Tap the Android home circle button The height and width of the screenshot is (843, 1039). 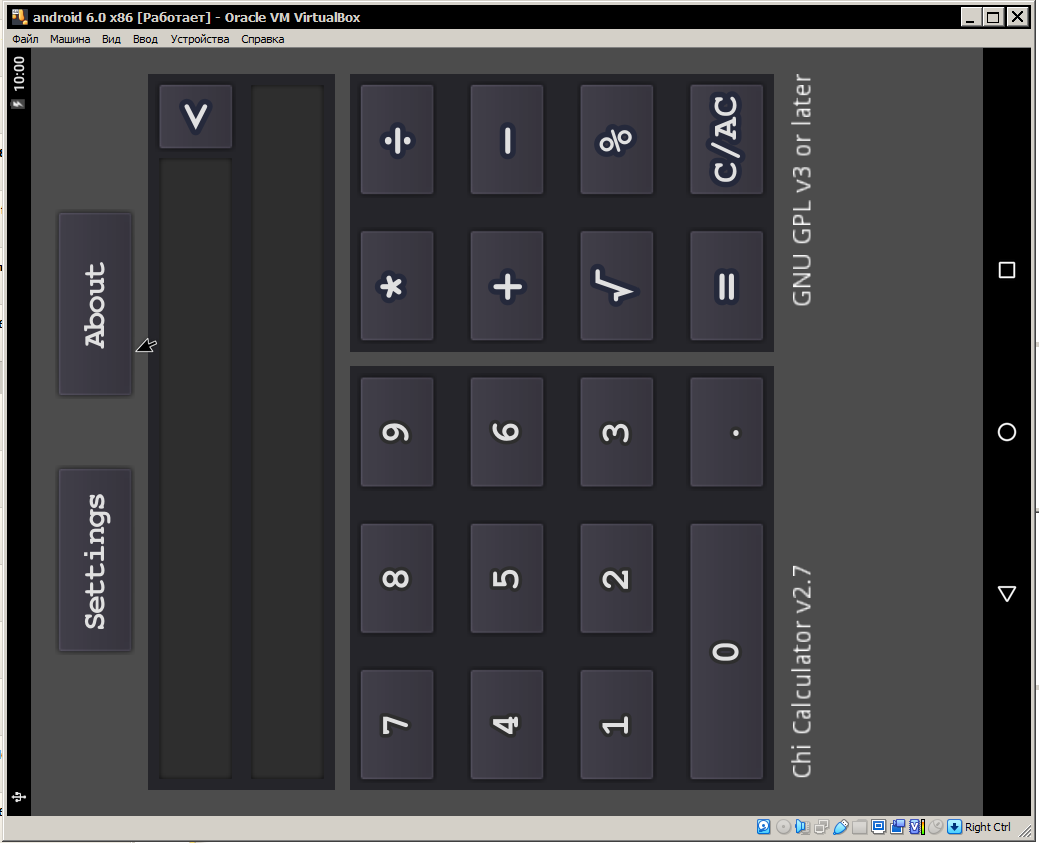(x=1007, y=432)
